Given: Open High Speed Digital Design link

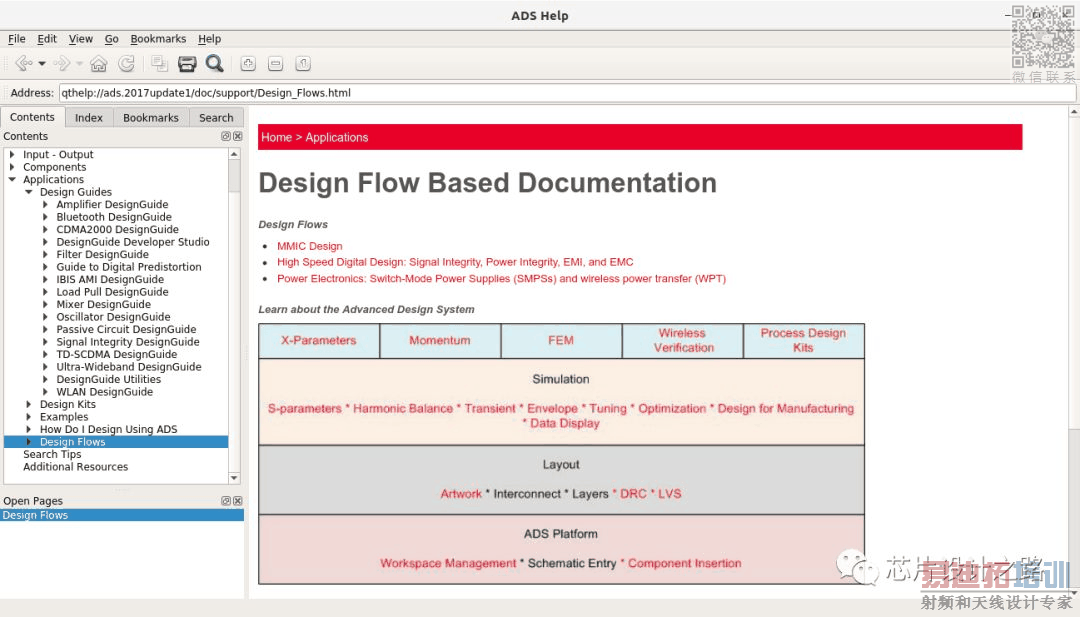Looking at the screenshot, I should tap(455, 262).
